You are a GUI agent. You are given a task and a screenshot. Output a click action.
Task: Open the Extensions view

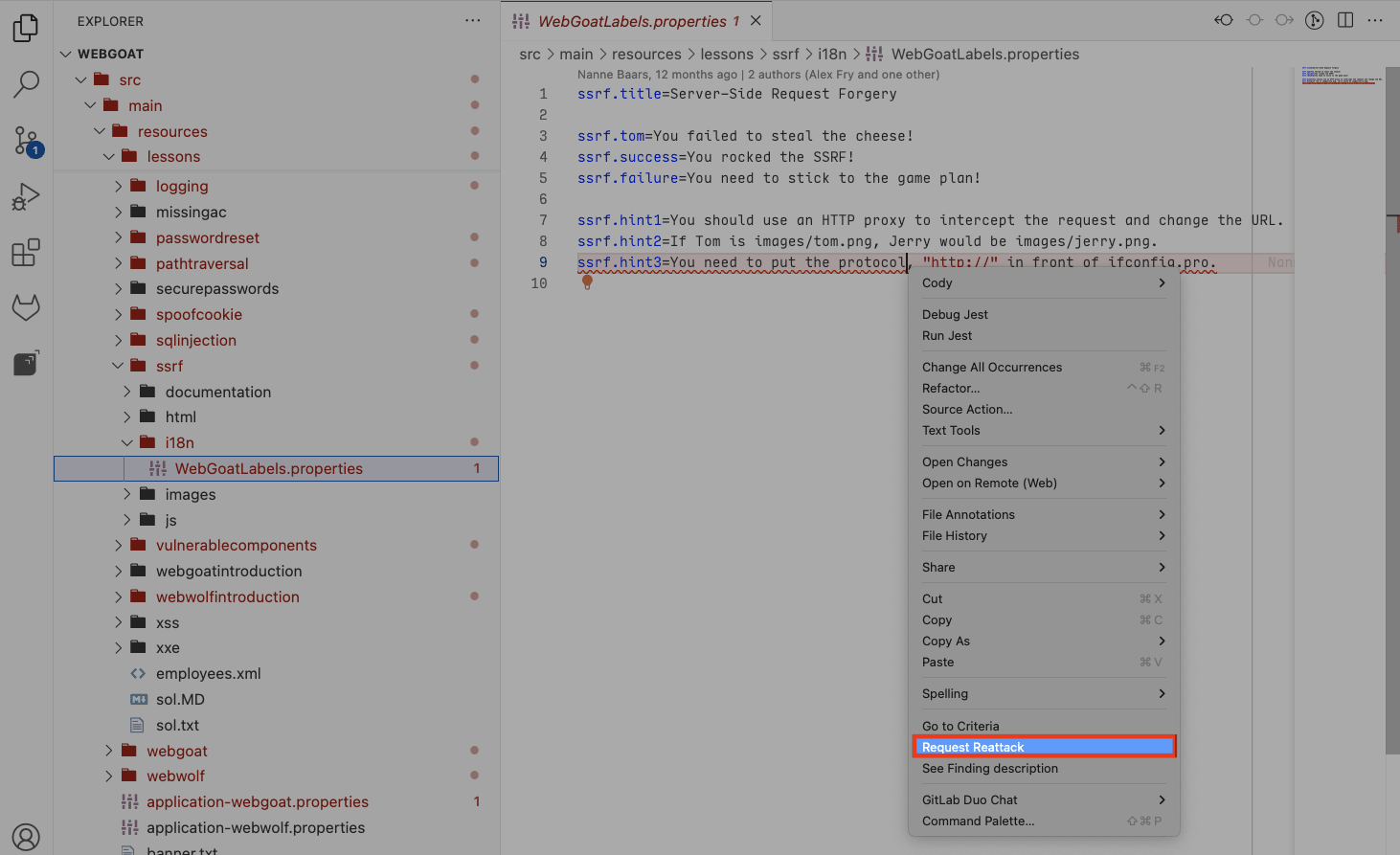[26, 253]
